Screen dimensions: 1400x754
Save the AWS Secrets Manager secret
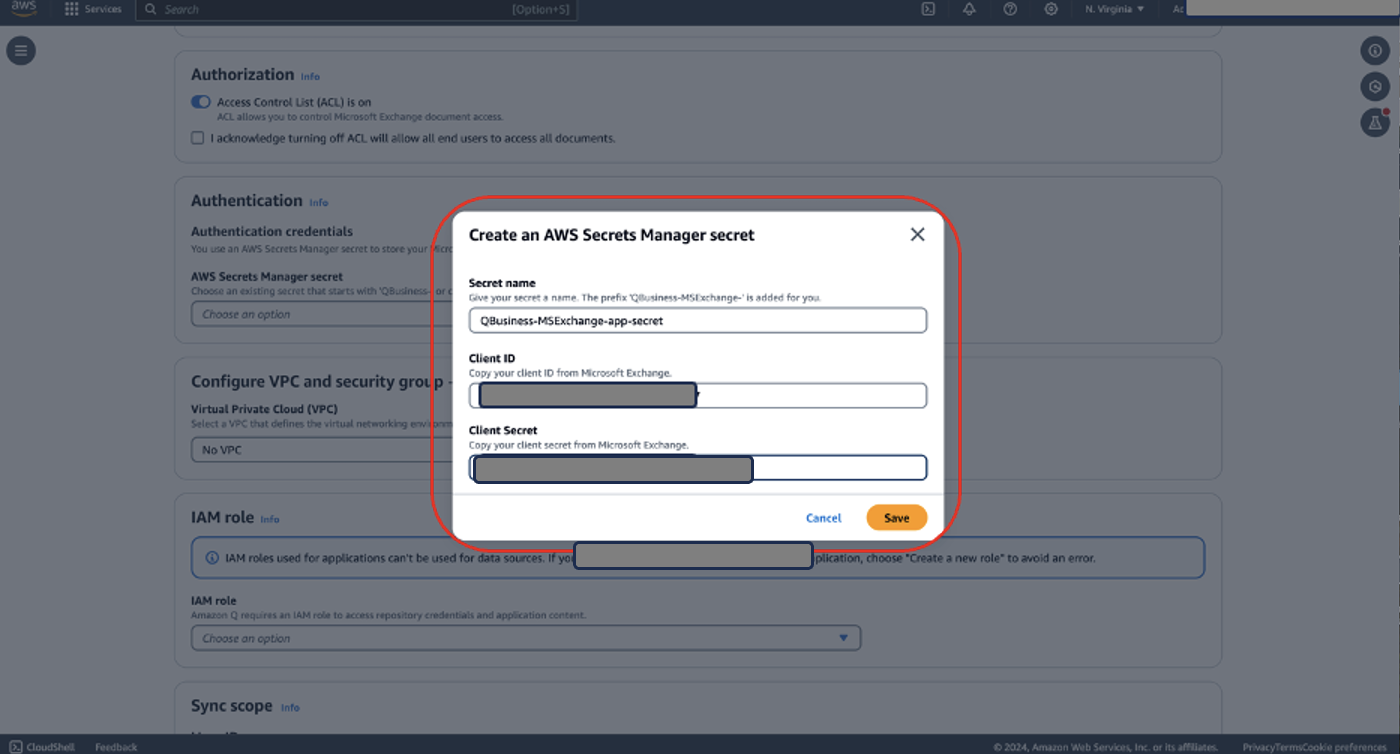tap(896, 517)
